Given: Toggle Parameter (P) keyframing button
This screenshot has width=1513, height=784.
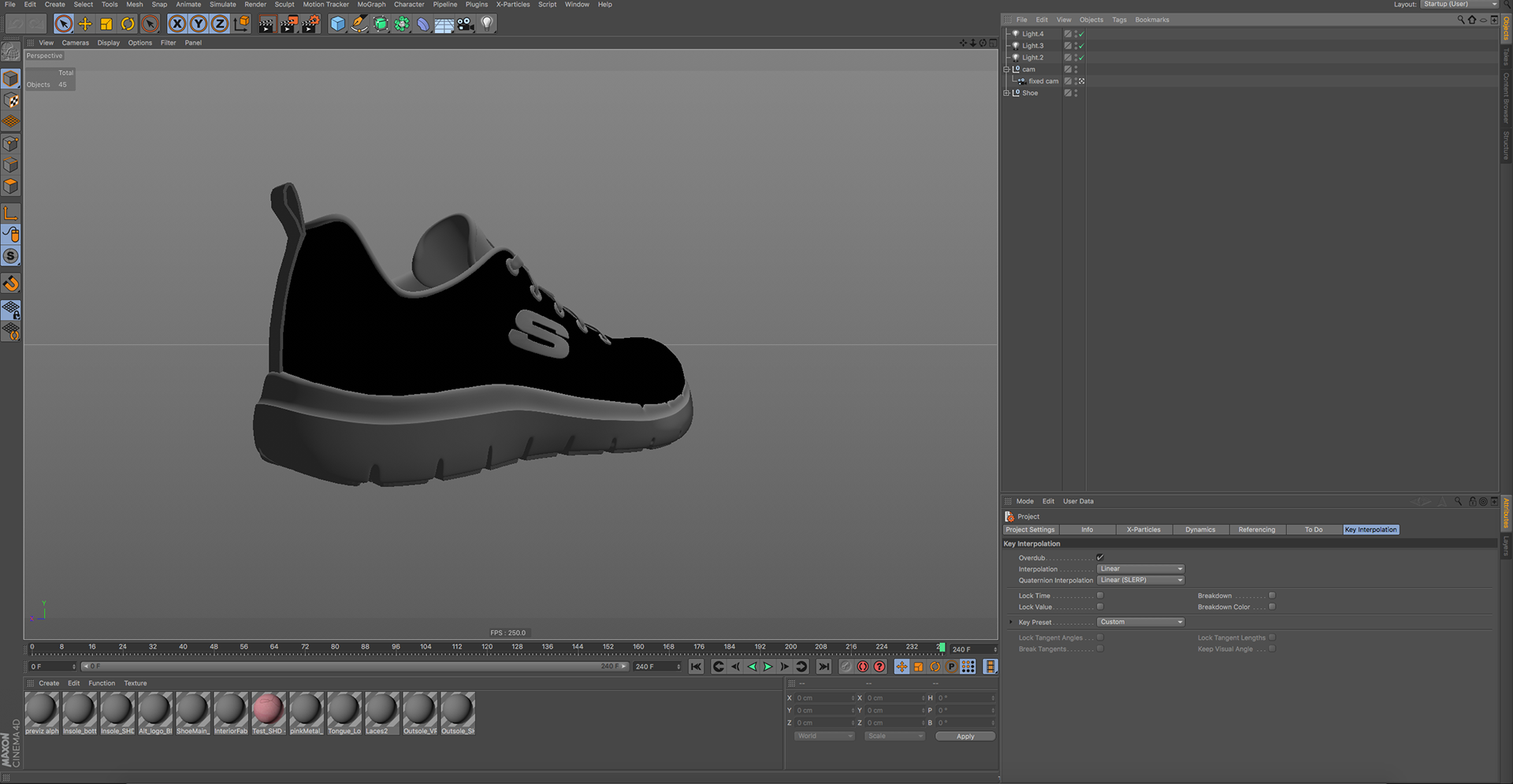Looking at the screenshot, I should pyautogui.click(x=951, y=667).
